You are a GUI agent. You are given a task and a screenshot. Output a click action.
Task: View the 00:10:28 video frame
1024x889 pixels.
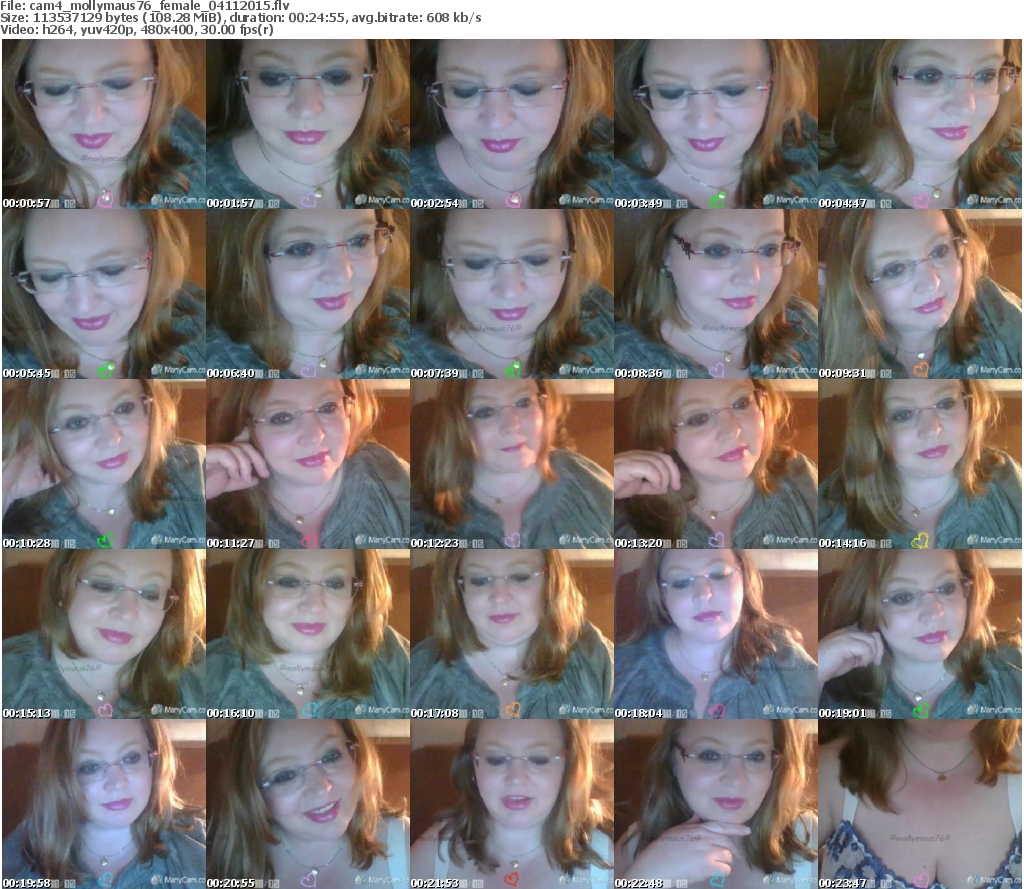(x=104, y=464)
